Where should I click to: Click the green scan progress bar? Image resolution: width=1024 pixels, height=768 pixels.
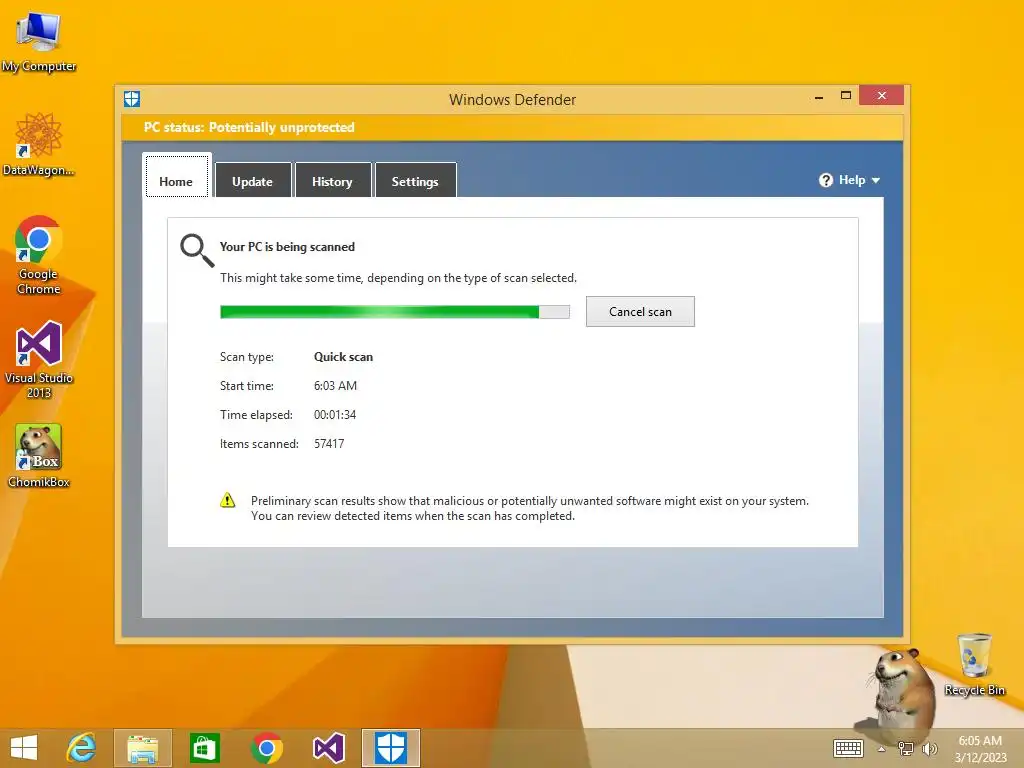394,312
